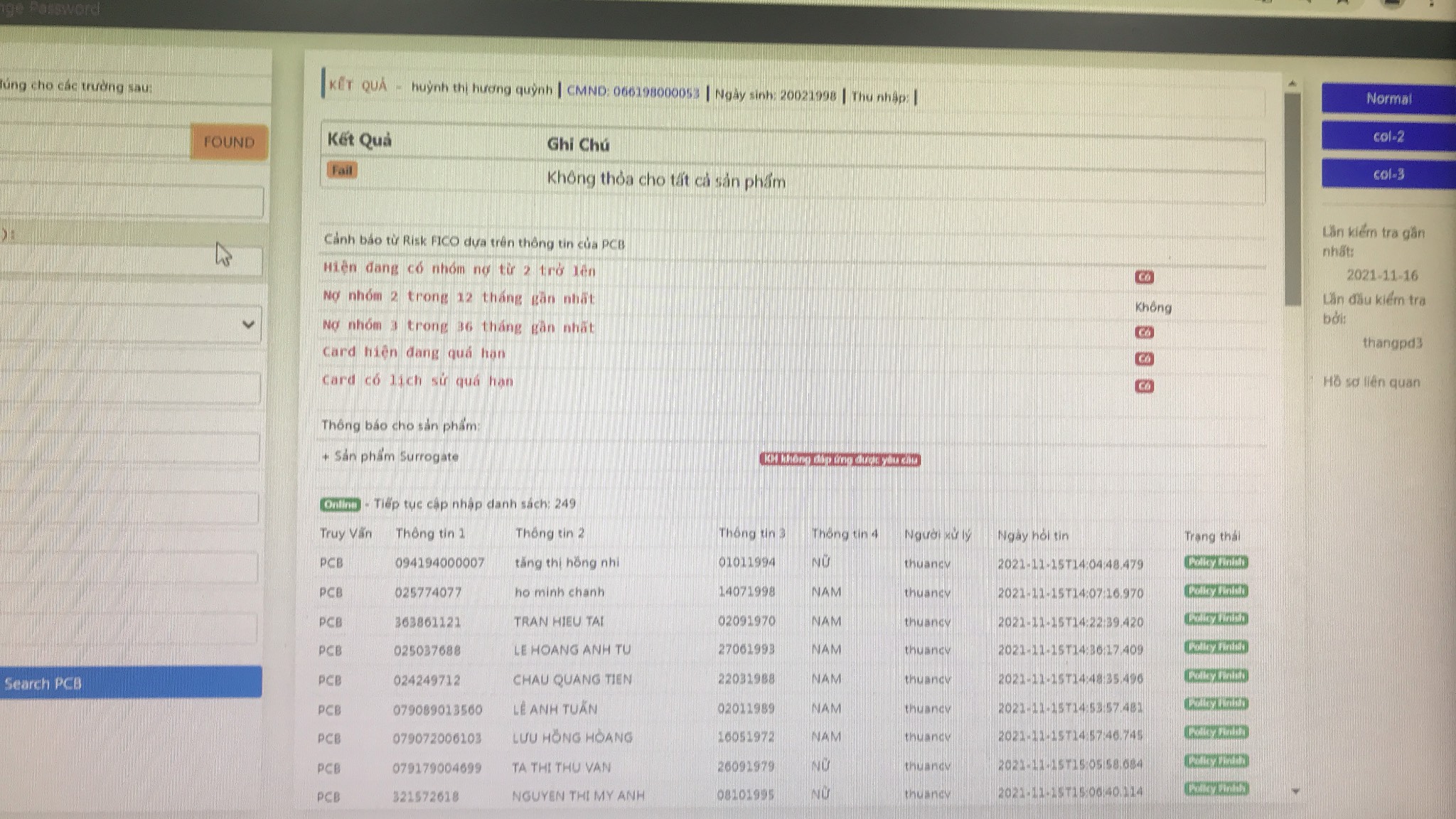Screen dimensions: 1456x819
Task: Click the date 2021-11-16 in right panel
Action: 1381,275
